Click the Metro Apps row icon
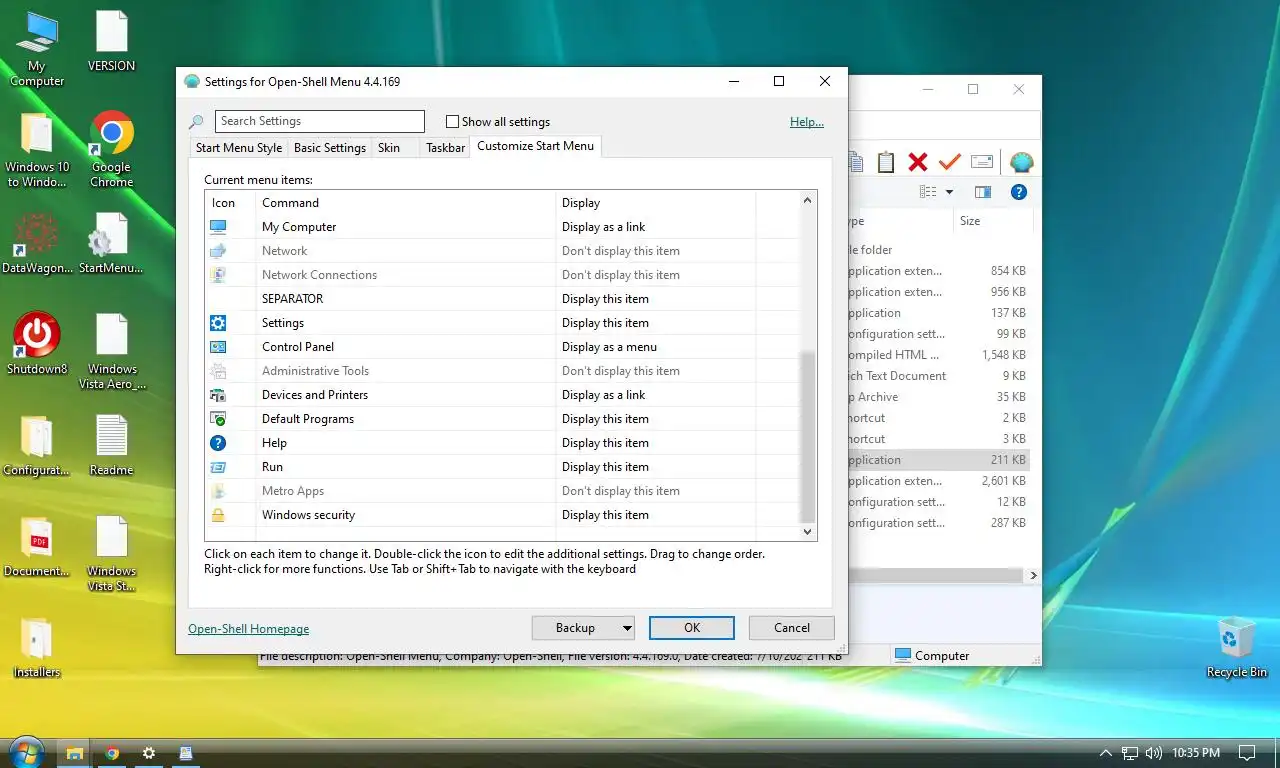 218,491
